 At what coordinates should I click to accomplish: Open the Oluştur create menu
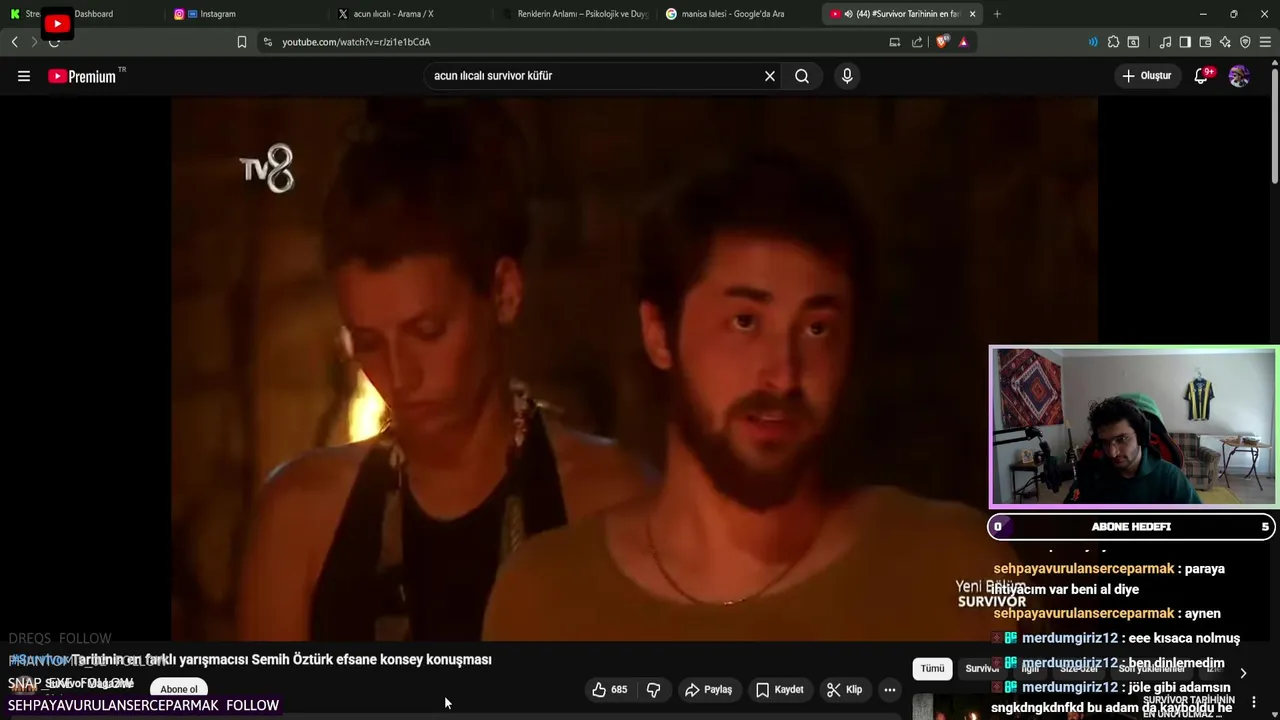pos(1146,76)
